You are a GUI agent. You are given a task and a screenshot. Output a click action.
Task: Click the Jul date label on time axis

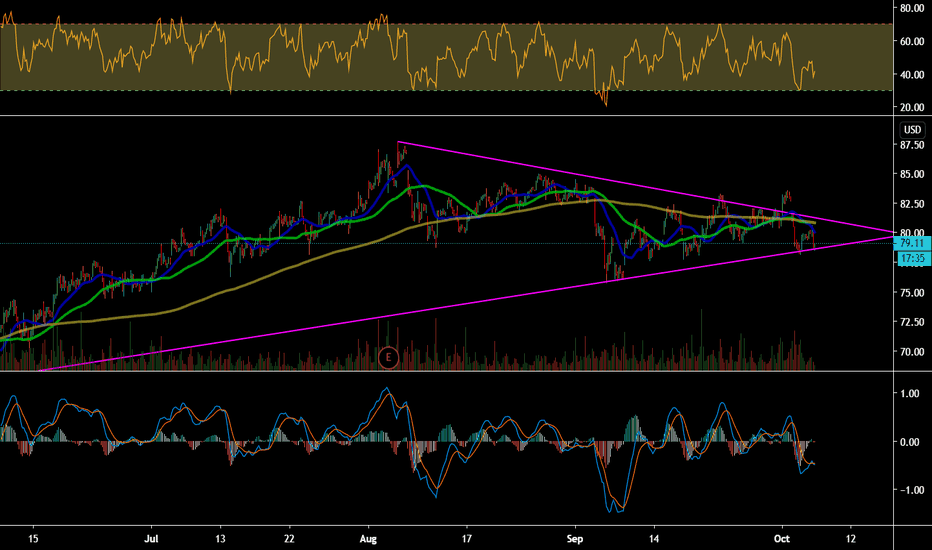[152, 539]
